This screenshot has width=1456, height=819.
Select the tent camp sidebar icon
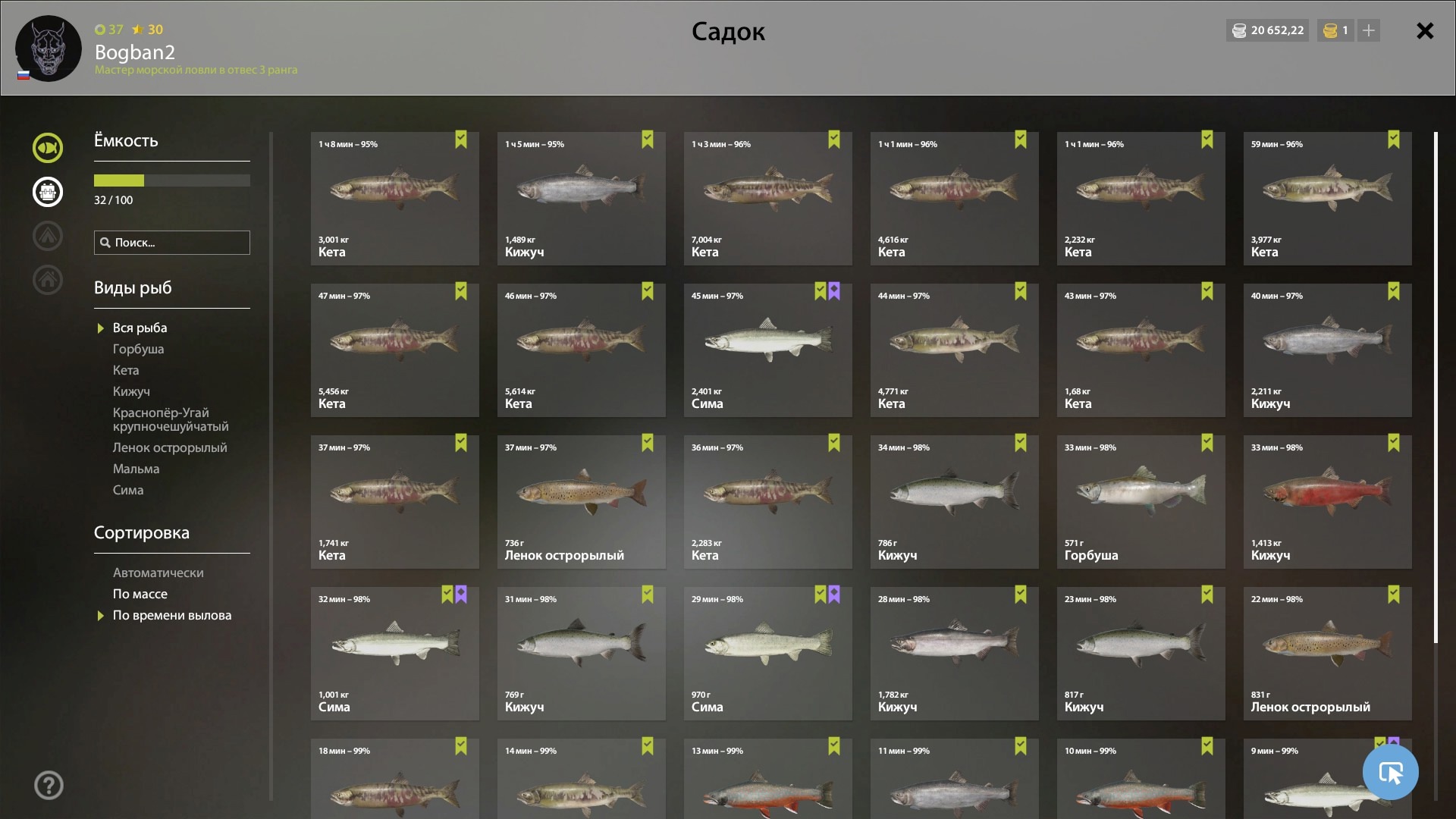point(48,236)
